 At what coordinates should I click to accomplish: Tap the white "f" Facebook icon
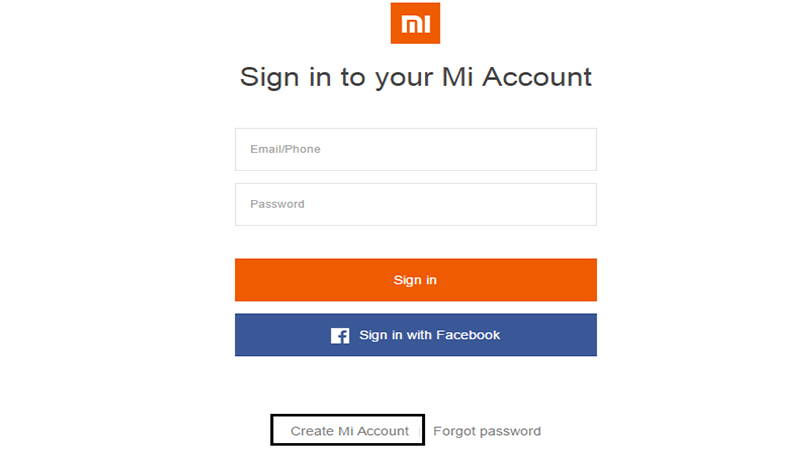tap(340, 336)
